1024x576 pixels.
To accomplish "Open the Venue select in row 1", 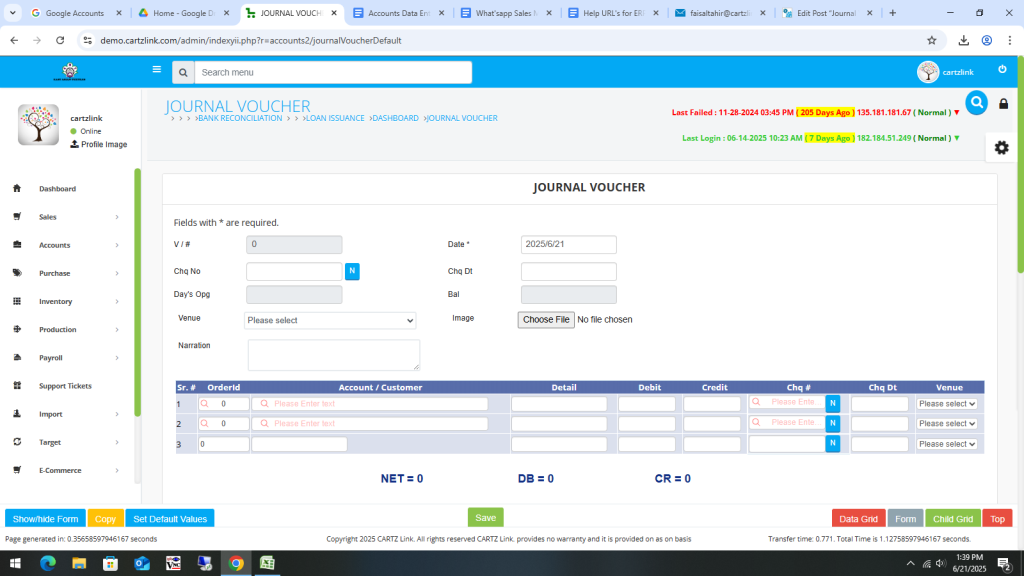I will 947,404.
